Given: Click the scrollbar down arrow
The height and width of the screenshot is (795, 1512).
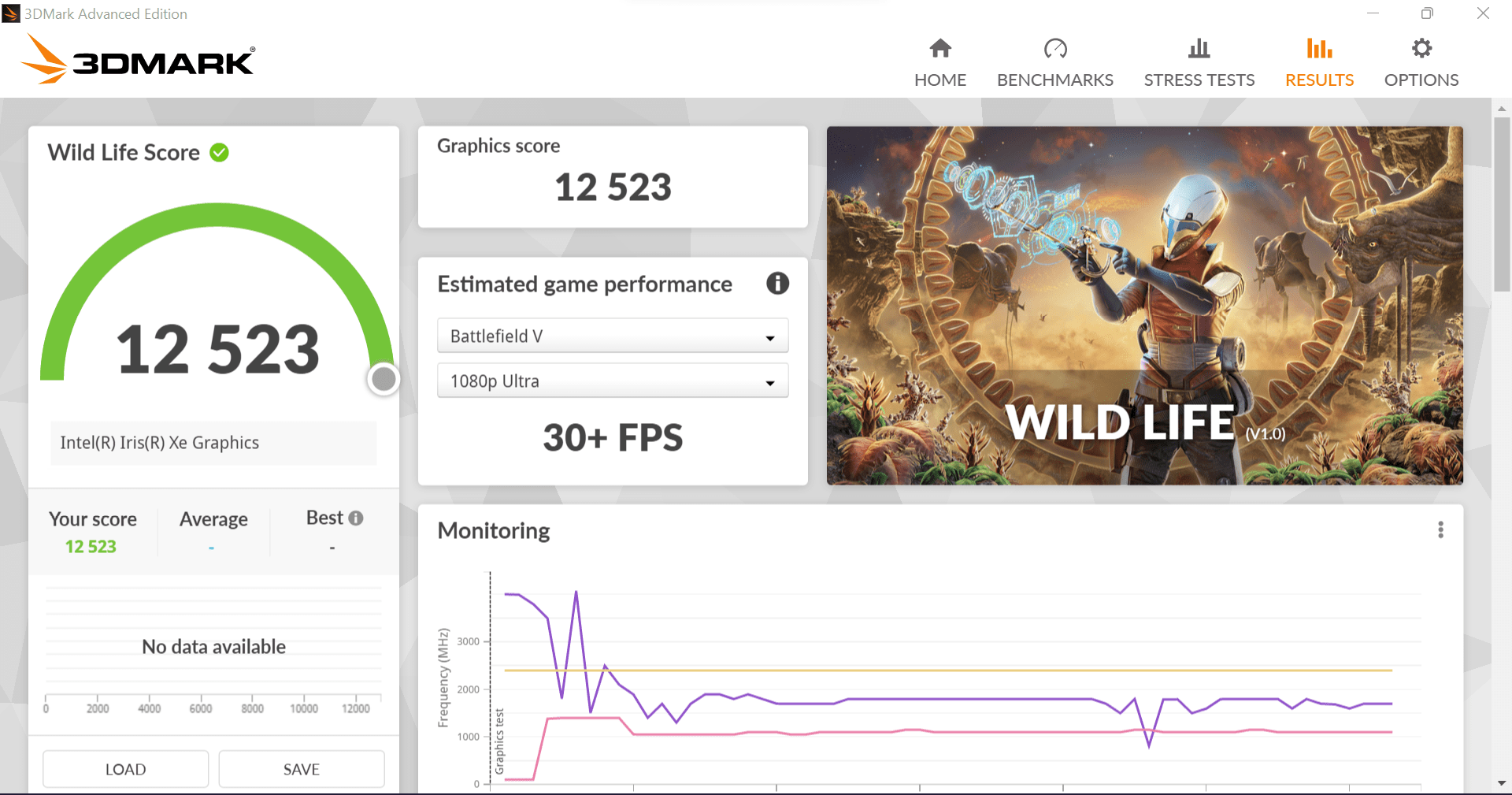Looking at the screenshot, I should (x=1502, y=783).
